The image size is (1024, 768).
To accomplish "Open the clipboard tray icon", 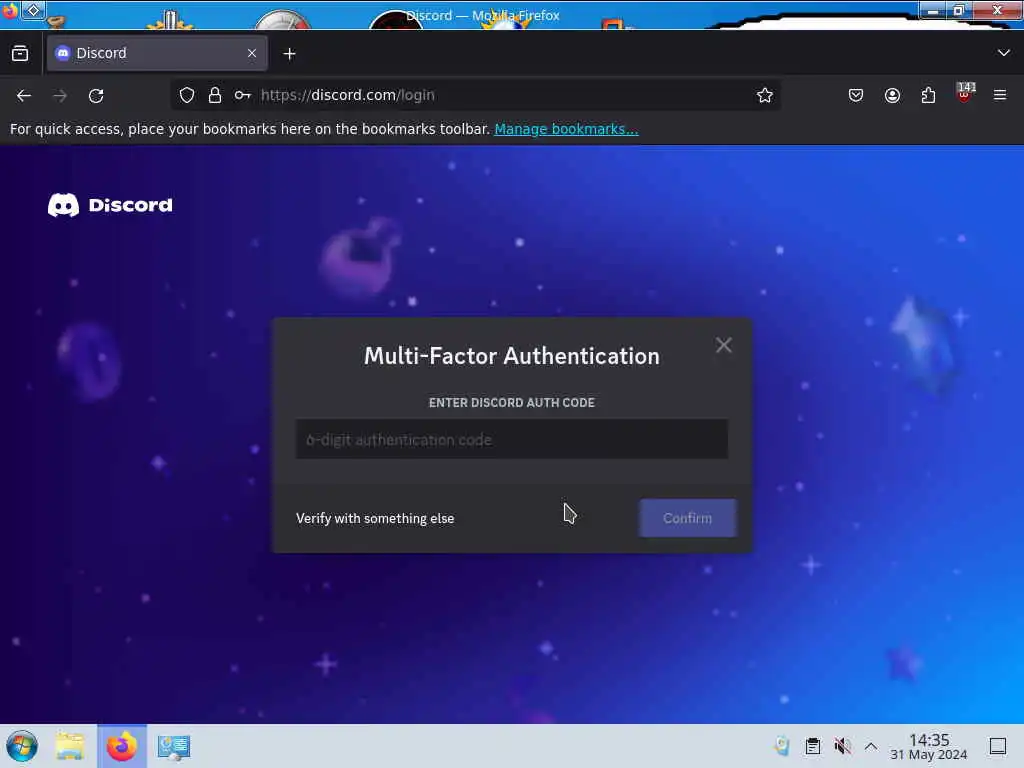I will click(812, 746).
